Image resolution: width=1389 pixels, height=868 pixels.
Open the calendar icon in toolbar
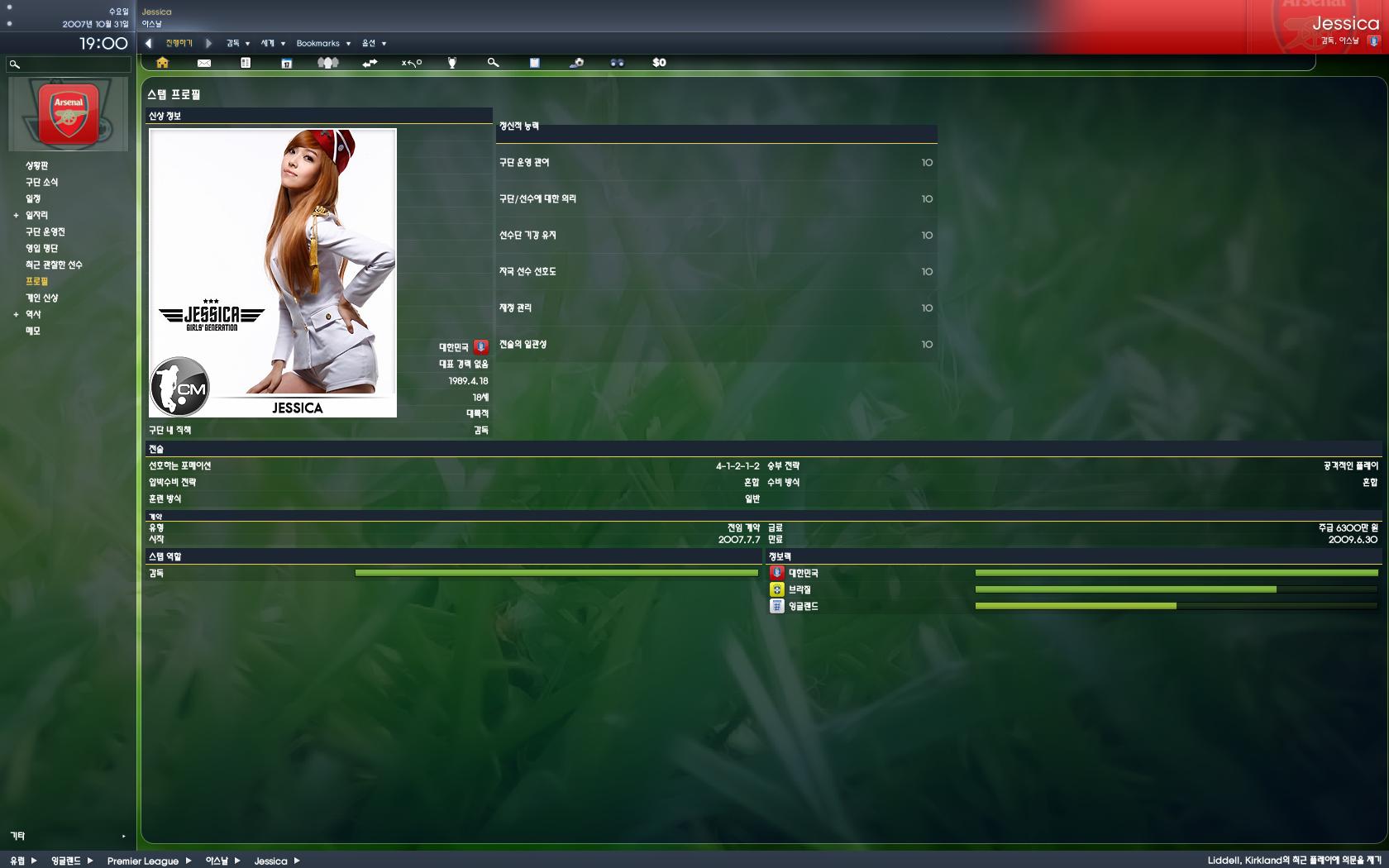[x=287, y=63]
